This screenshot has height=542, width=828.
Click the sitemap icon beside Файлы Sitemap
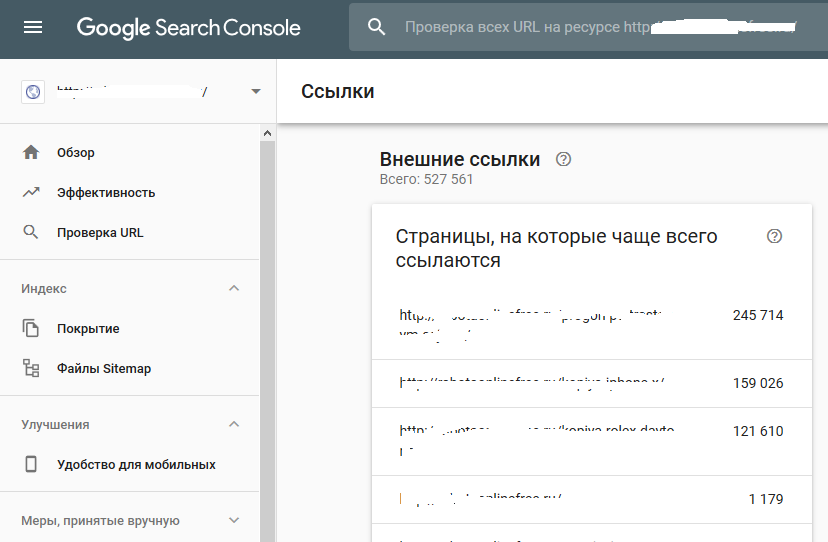pyautogui.click(x=31, y=369)
